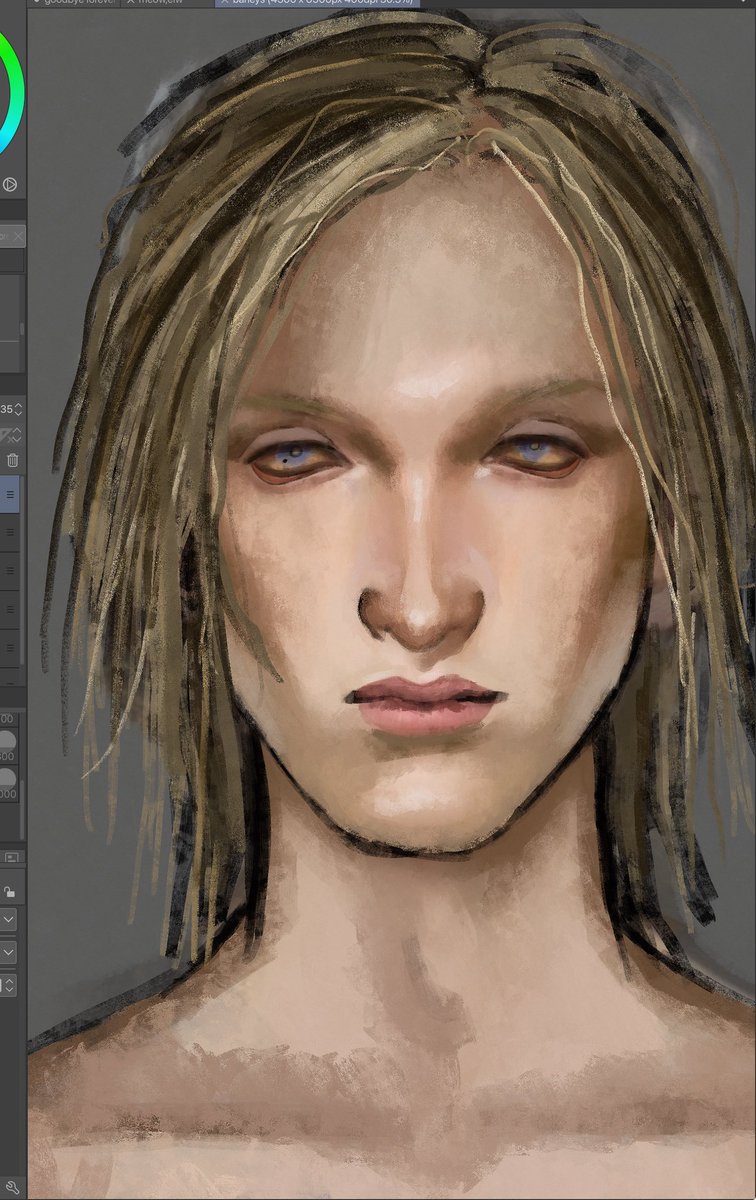Click the stepper arrows above the trash icon
The height and width of the screenshot is (1200, 756).
pos(18,435)
